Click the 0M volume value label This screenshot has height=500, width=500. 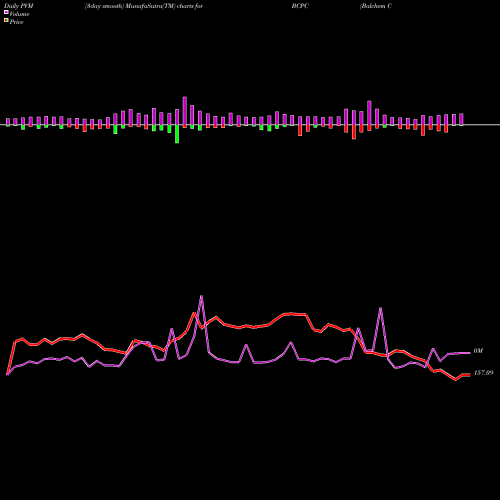[478, 351]
